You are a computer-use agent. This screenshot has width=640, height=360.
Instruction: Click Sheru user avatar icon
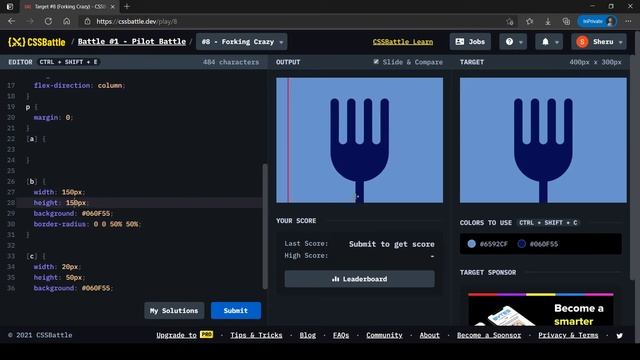tap(582, 42)
